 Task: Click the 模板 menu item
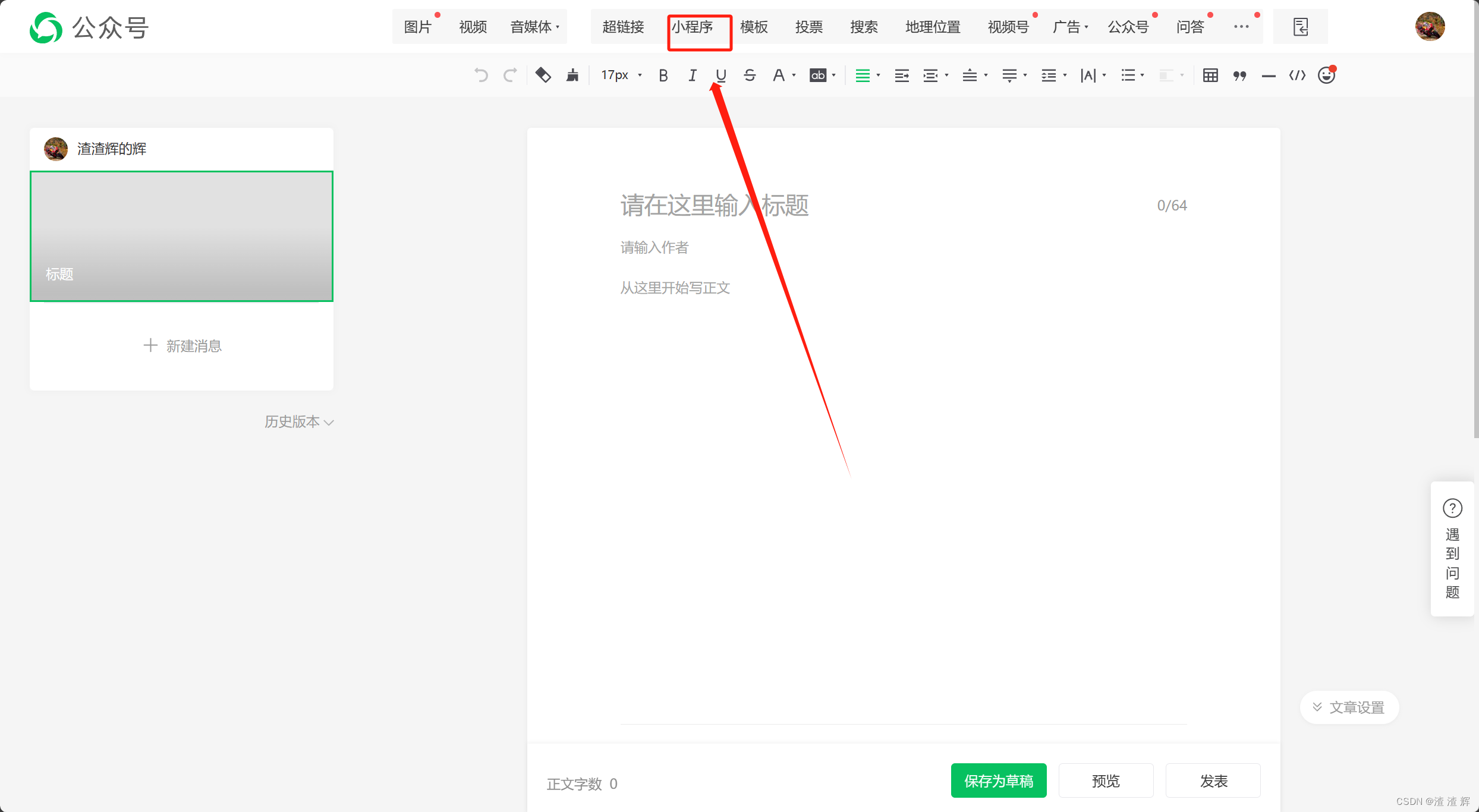tap(753, 27)
